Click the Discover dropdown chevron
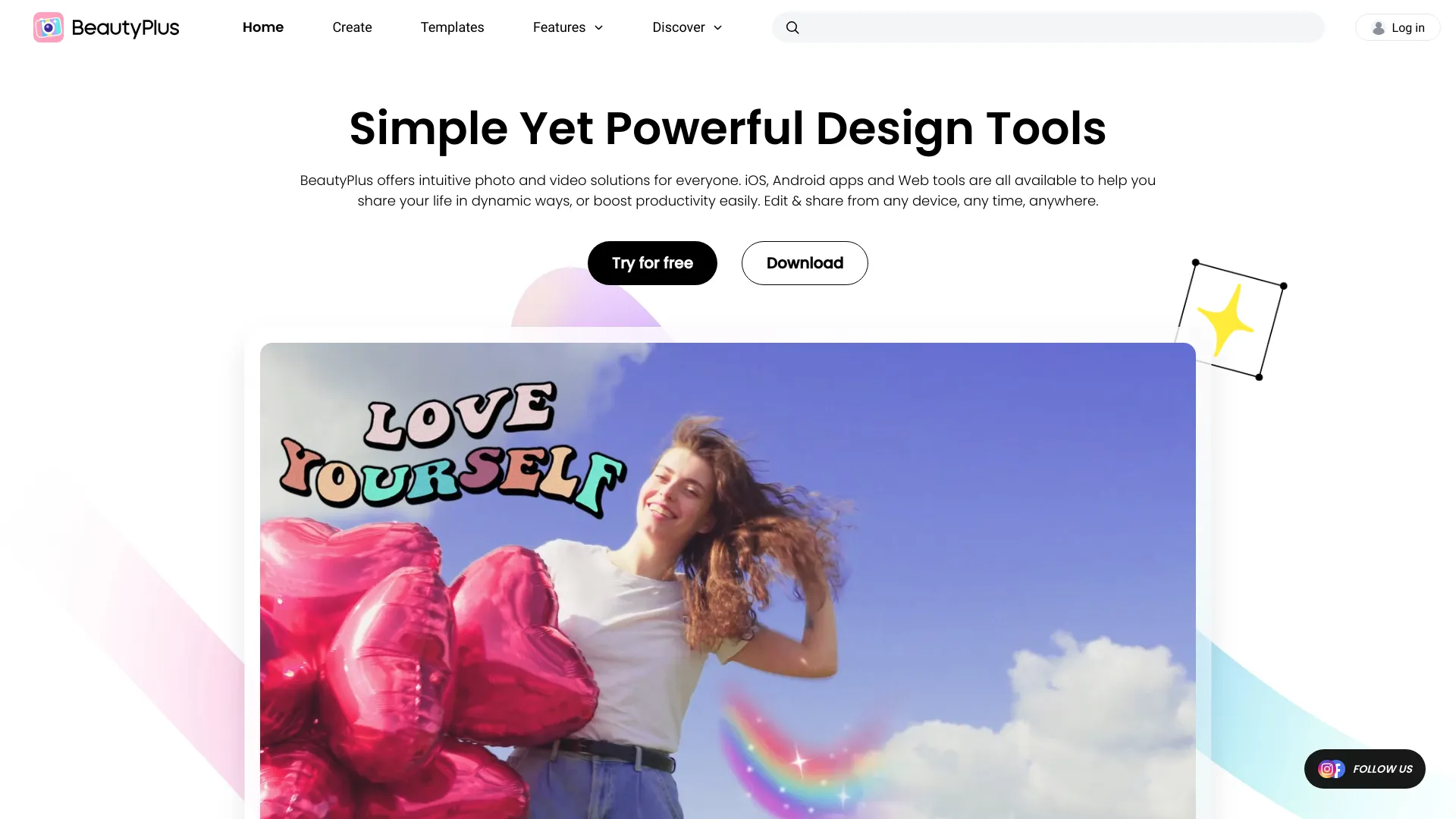The height and width of the screenshot is (819, 1456). [x=718, y=27]
